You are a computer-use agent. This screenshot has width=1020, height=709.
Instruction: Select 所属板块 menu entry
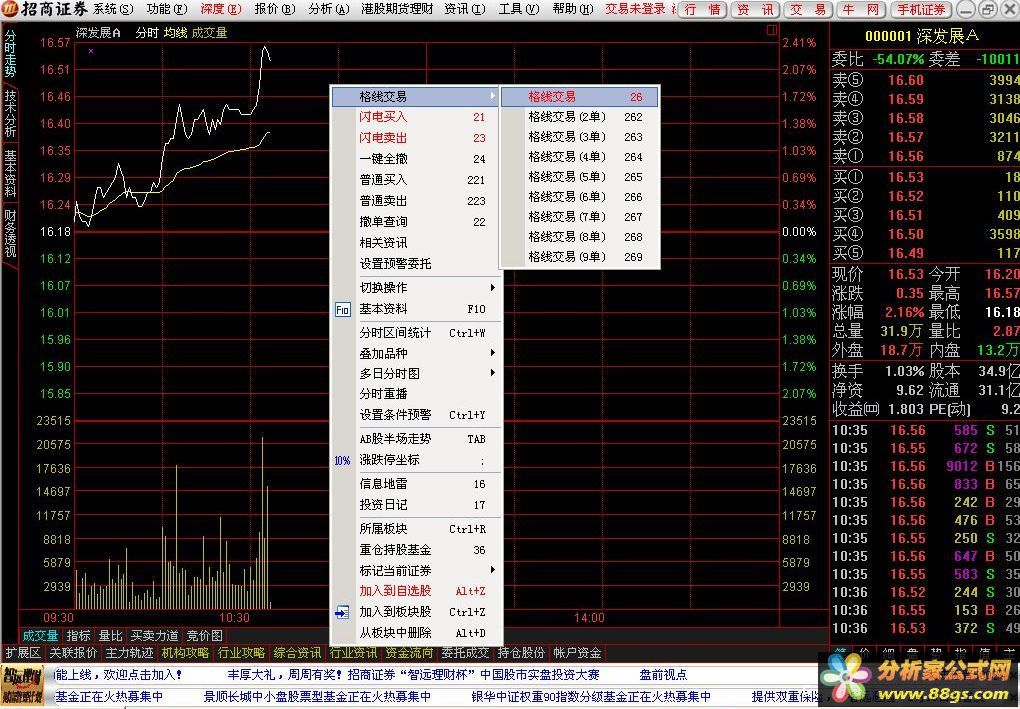(x=417, y=529)
